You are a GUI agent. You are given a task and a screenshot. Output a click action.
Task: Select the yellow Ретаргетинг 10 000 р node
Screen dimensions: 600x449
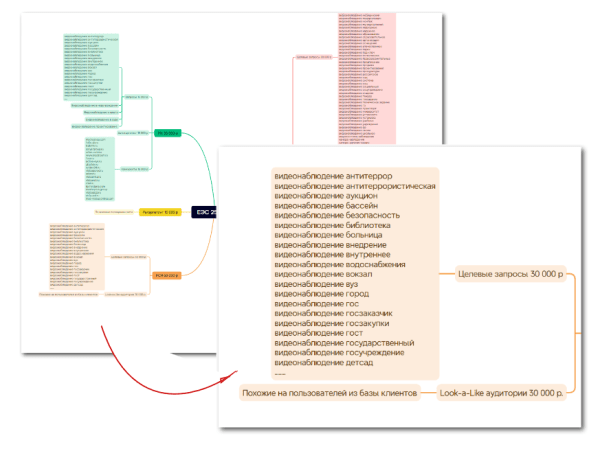pyautogui.click(x=159, y=212)
